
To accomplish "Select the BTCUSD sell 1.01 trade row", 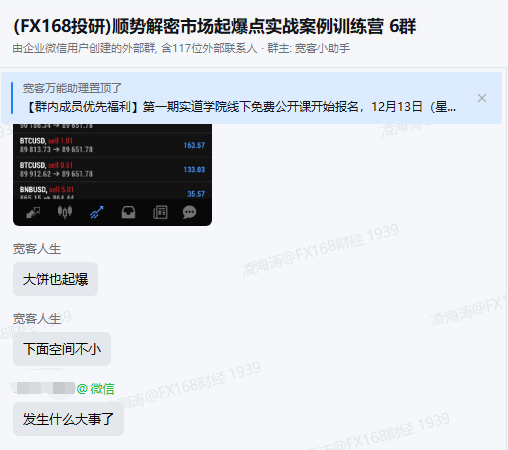I will coord(112,145).
